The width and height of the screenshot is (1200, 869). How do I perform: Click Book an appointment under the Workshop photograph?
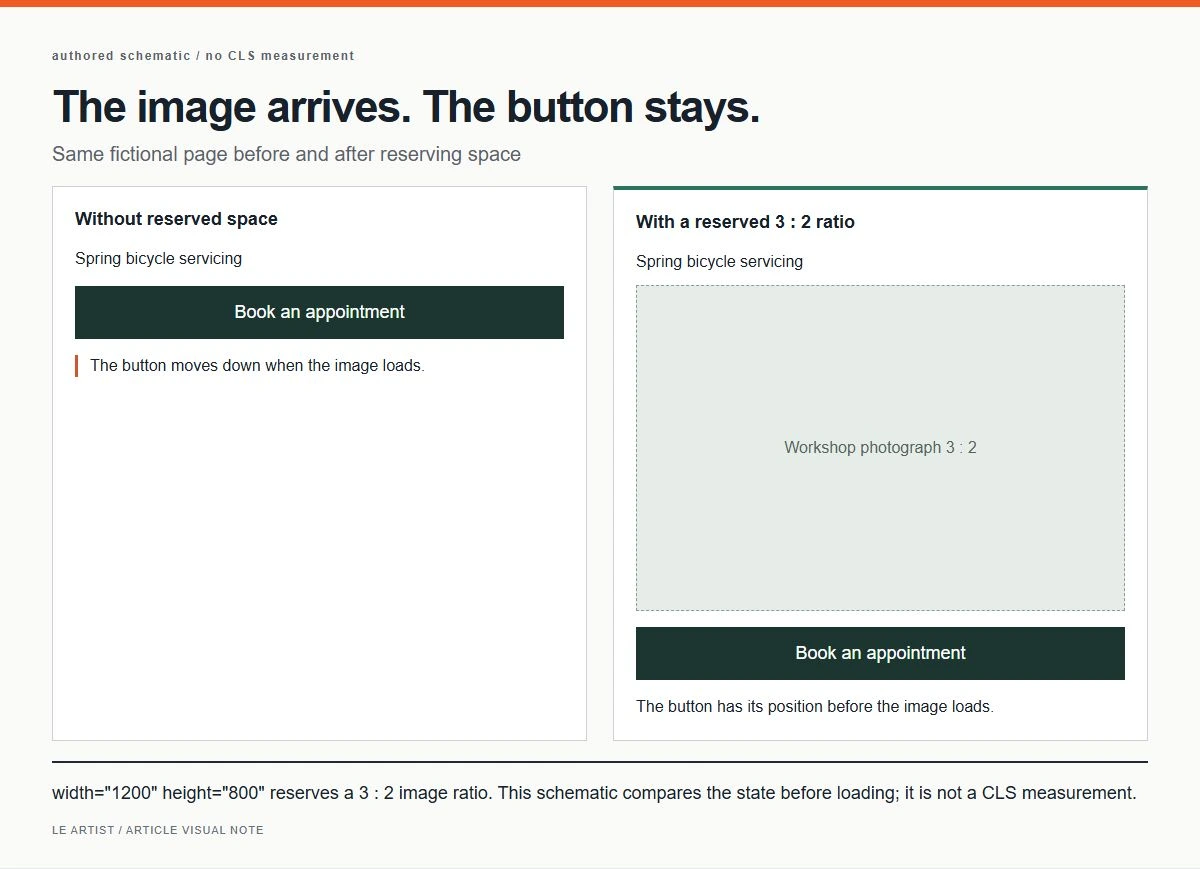[880, 653]
